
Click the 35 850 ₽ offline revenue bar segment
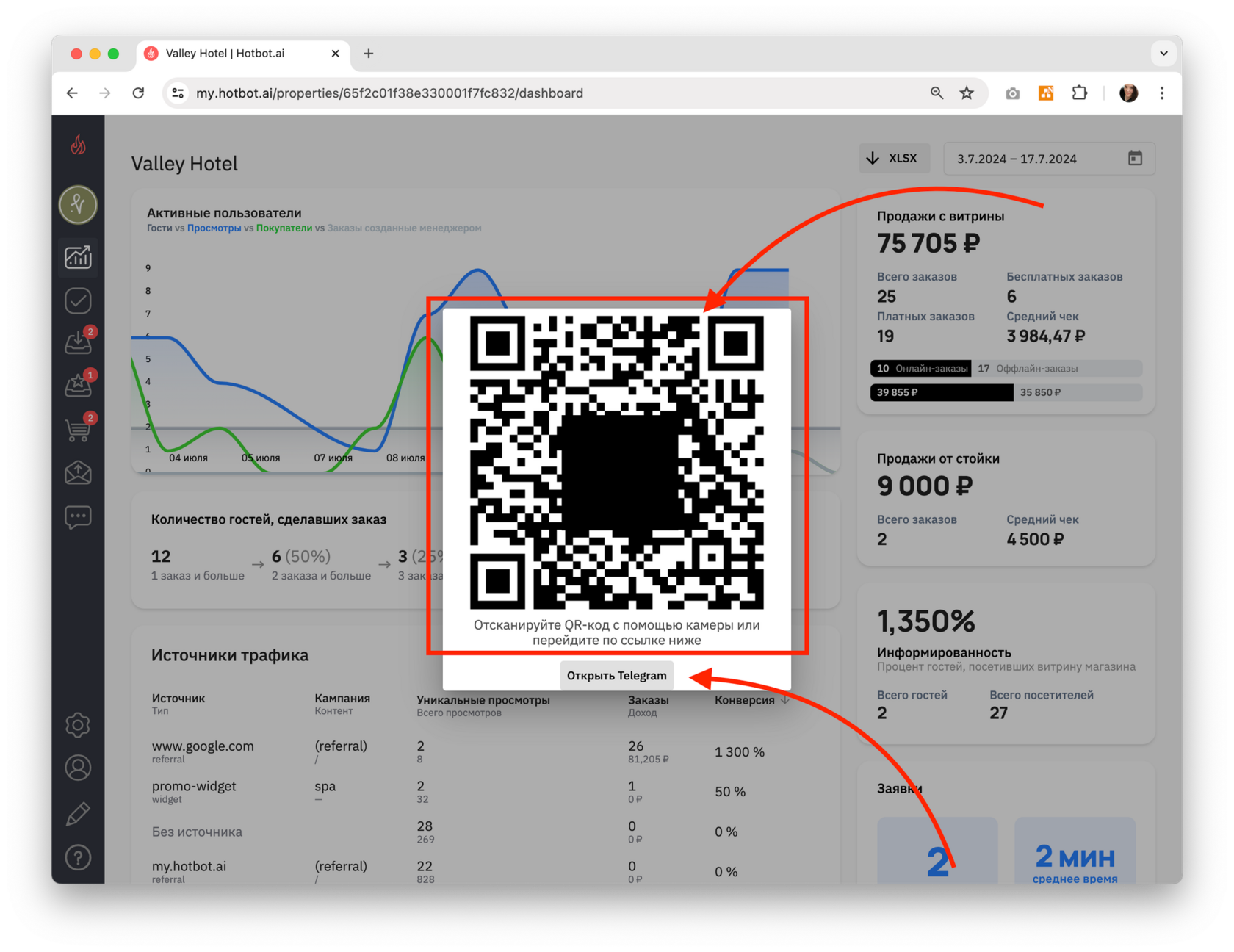(x=1078, y=392)
